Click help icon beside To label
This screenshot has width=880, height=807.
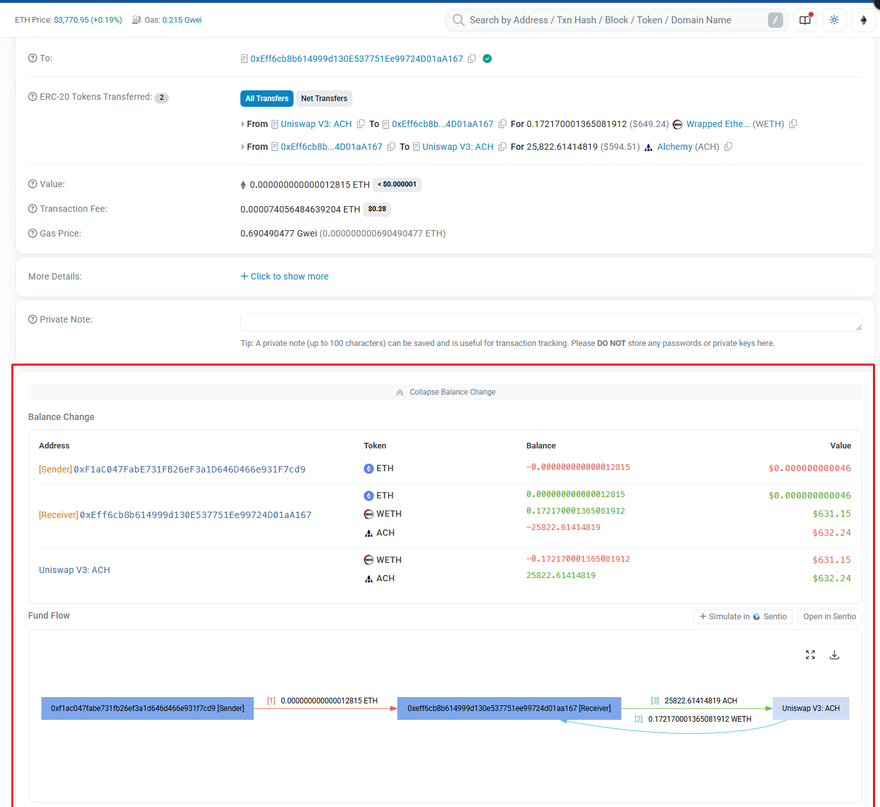tap(33, 58)
